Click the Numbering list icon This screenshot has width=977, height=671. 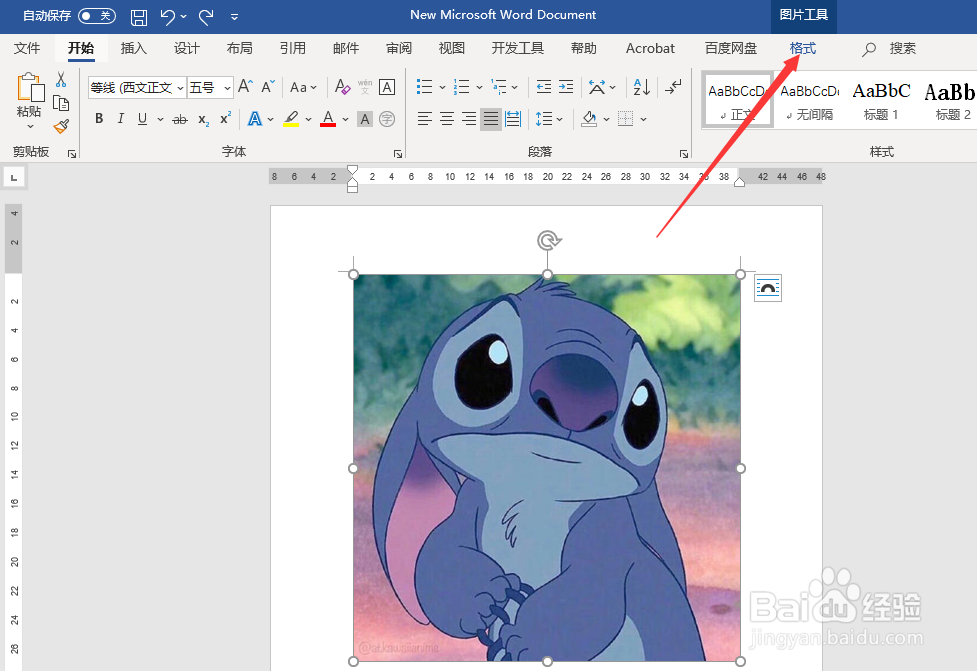462,87
